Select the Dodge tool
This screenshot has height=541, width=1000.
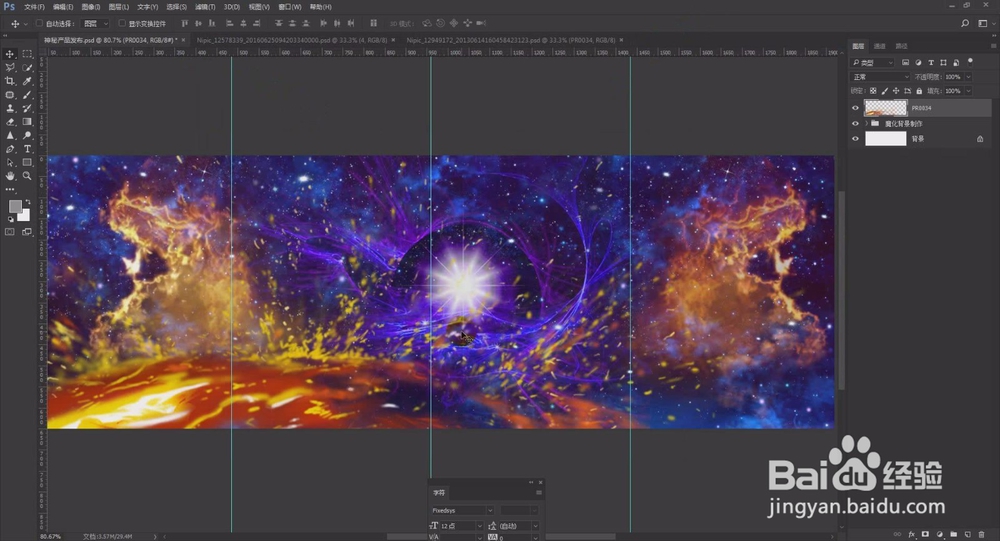pyautogui.click(x=27, y=135)
